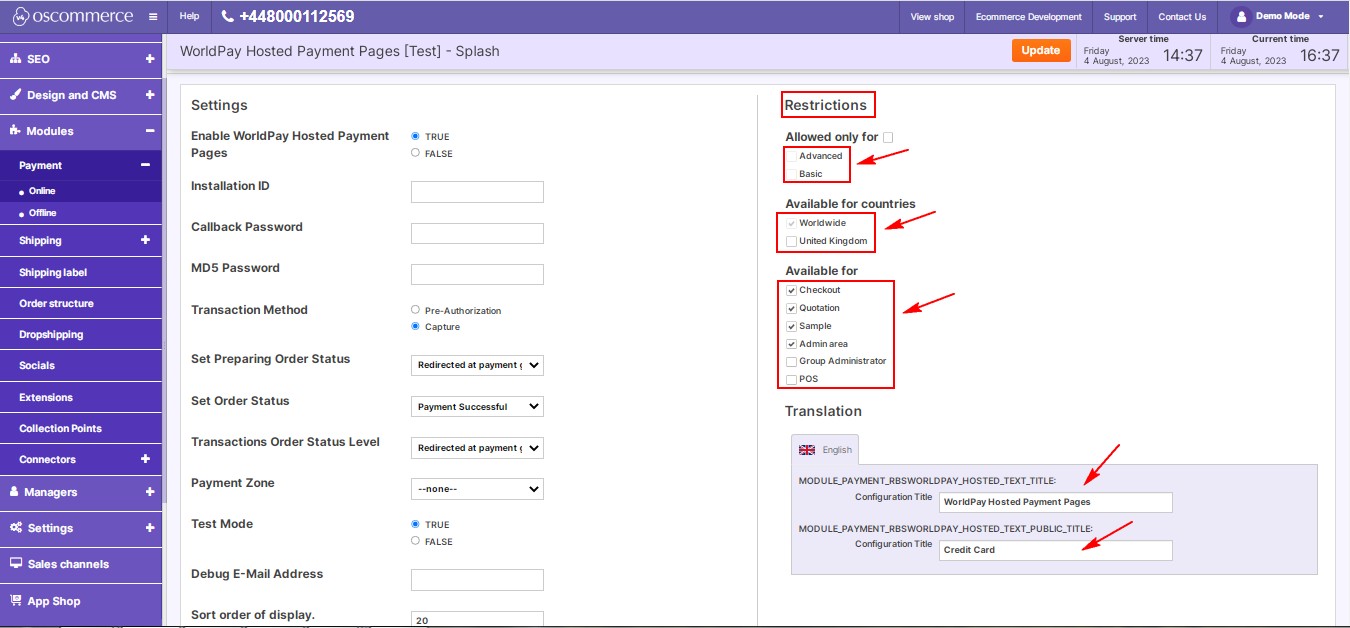
Task: Open the Support menu item
Action: click(1120, 17)
